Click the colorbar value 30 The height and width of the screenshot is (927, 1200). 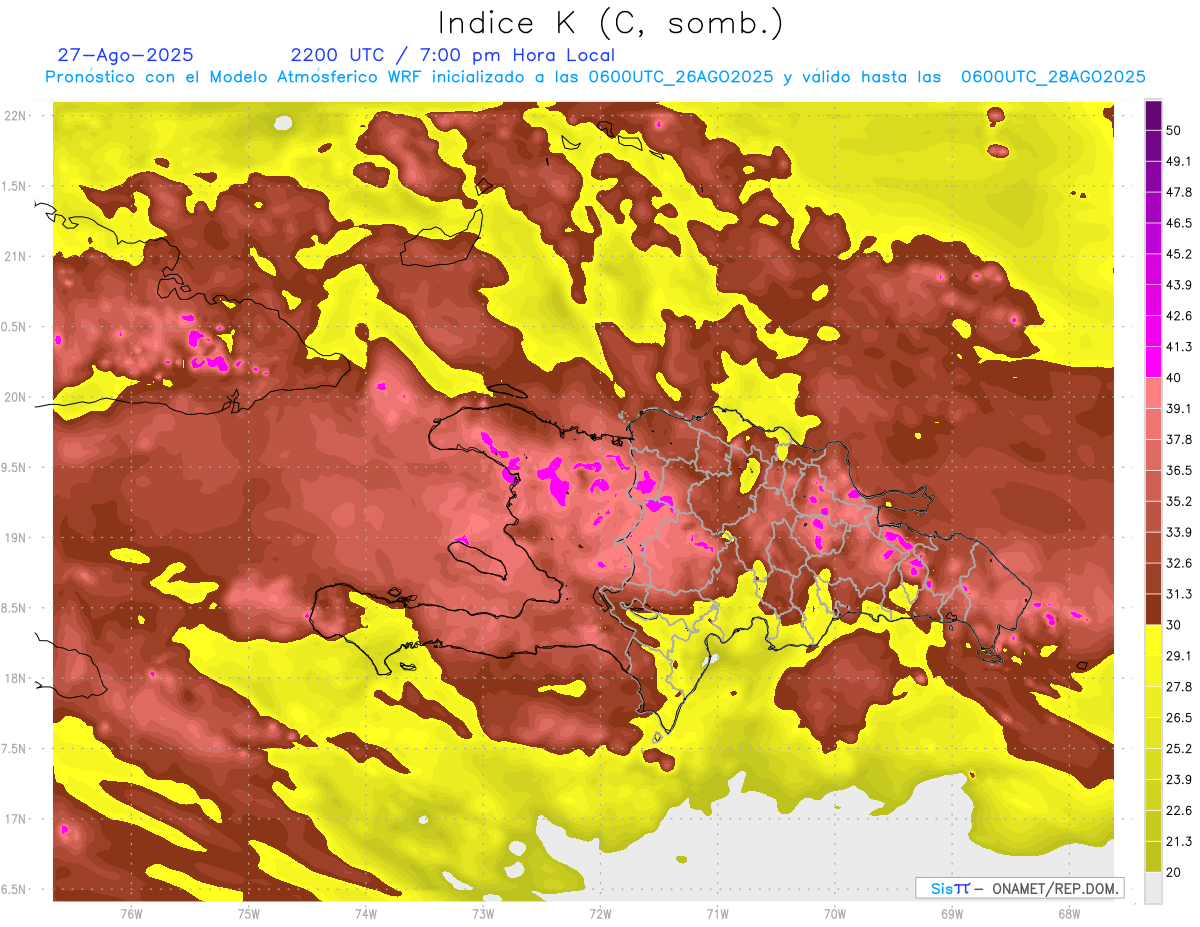[x=1175, y=625]
